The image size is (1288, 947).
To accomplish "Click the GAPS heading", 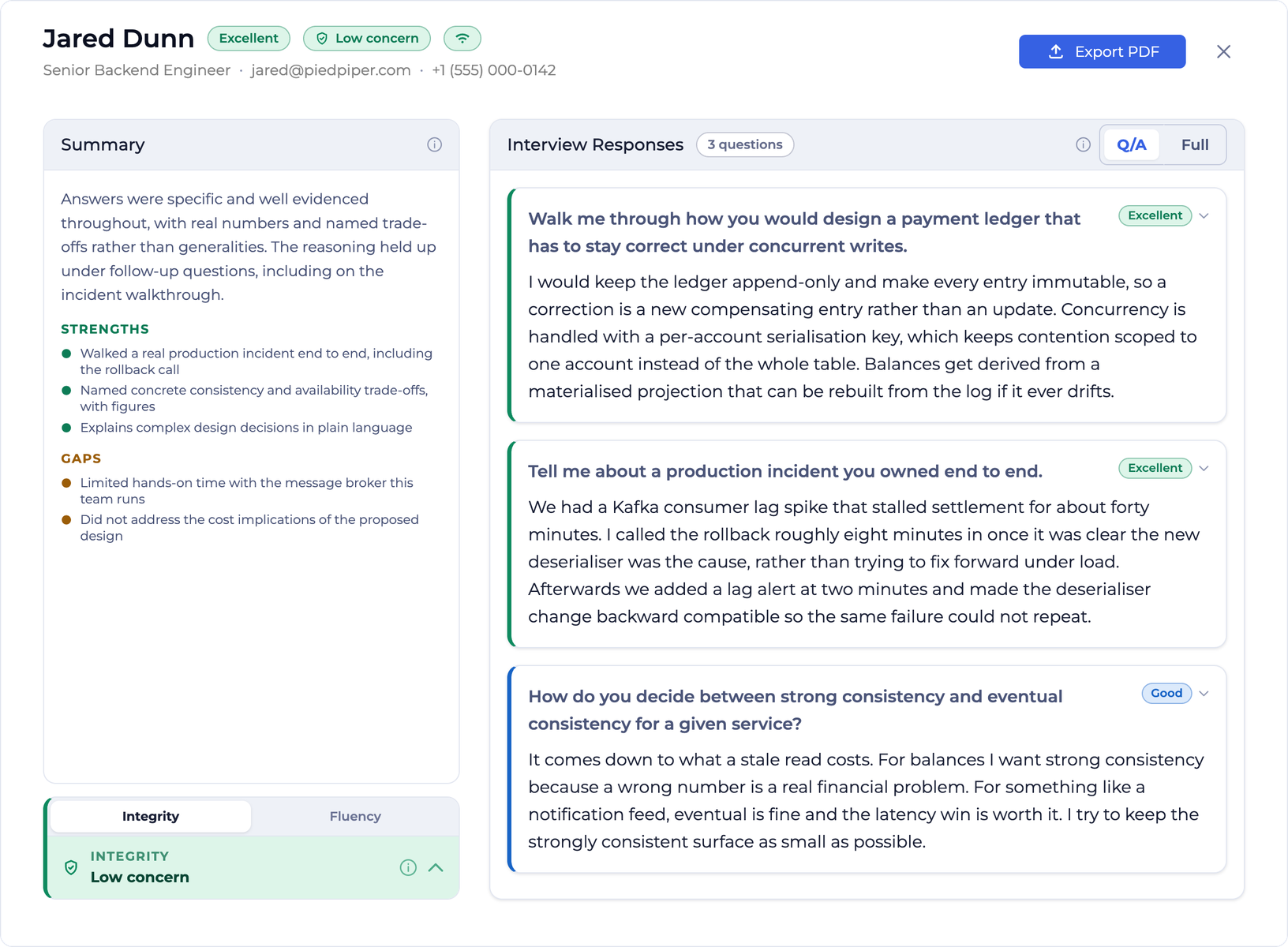I will (x=81, y=459).
